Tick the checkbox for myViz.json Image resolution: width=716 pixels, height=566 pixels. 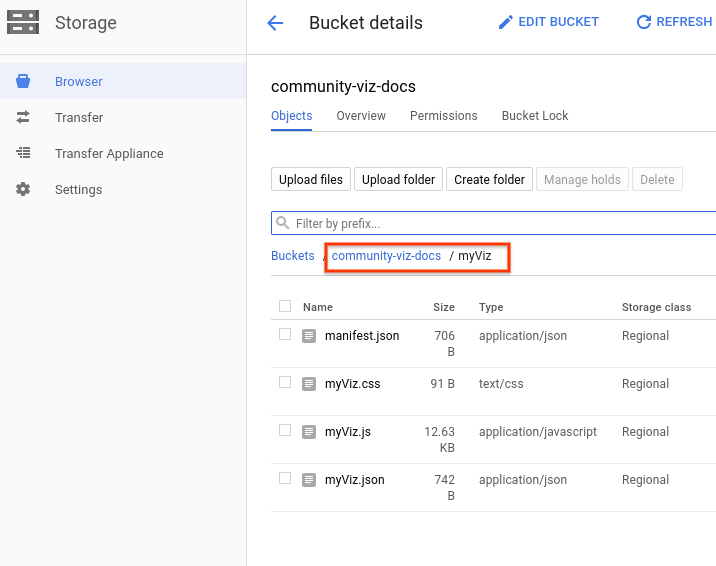(x=285, y=479)
